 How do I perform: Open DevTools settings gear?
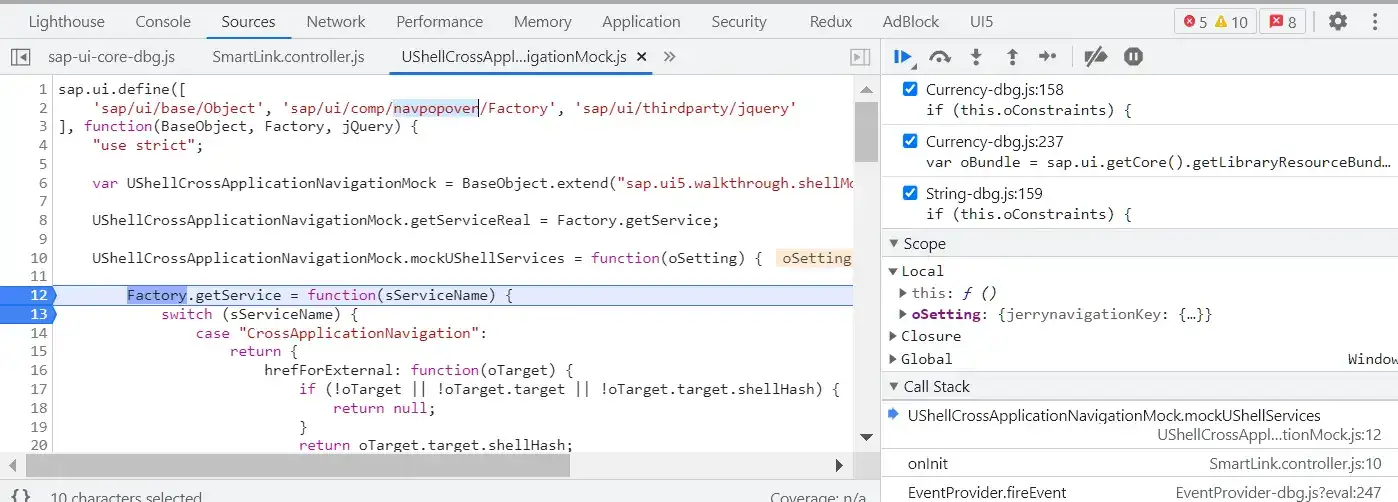1338,21
